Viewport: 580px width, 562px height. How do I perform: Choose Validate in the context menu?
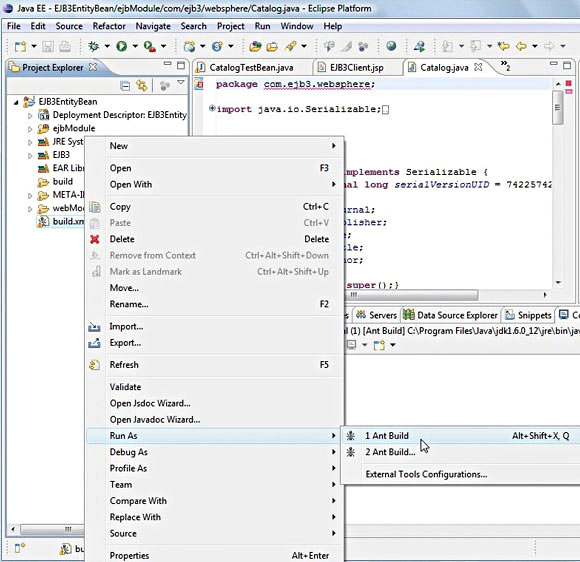215,387
